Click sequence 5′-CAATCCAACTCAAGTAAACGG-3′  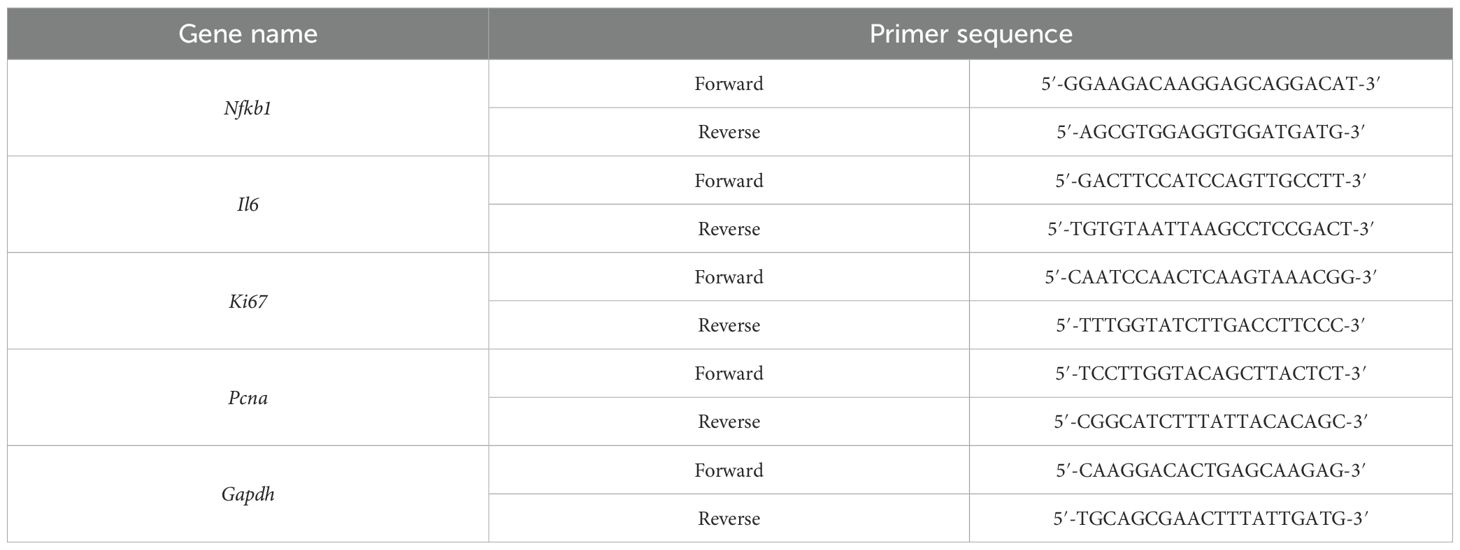tap(1206, 277)
